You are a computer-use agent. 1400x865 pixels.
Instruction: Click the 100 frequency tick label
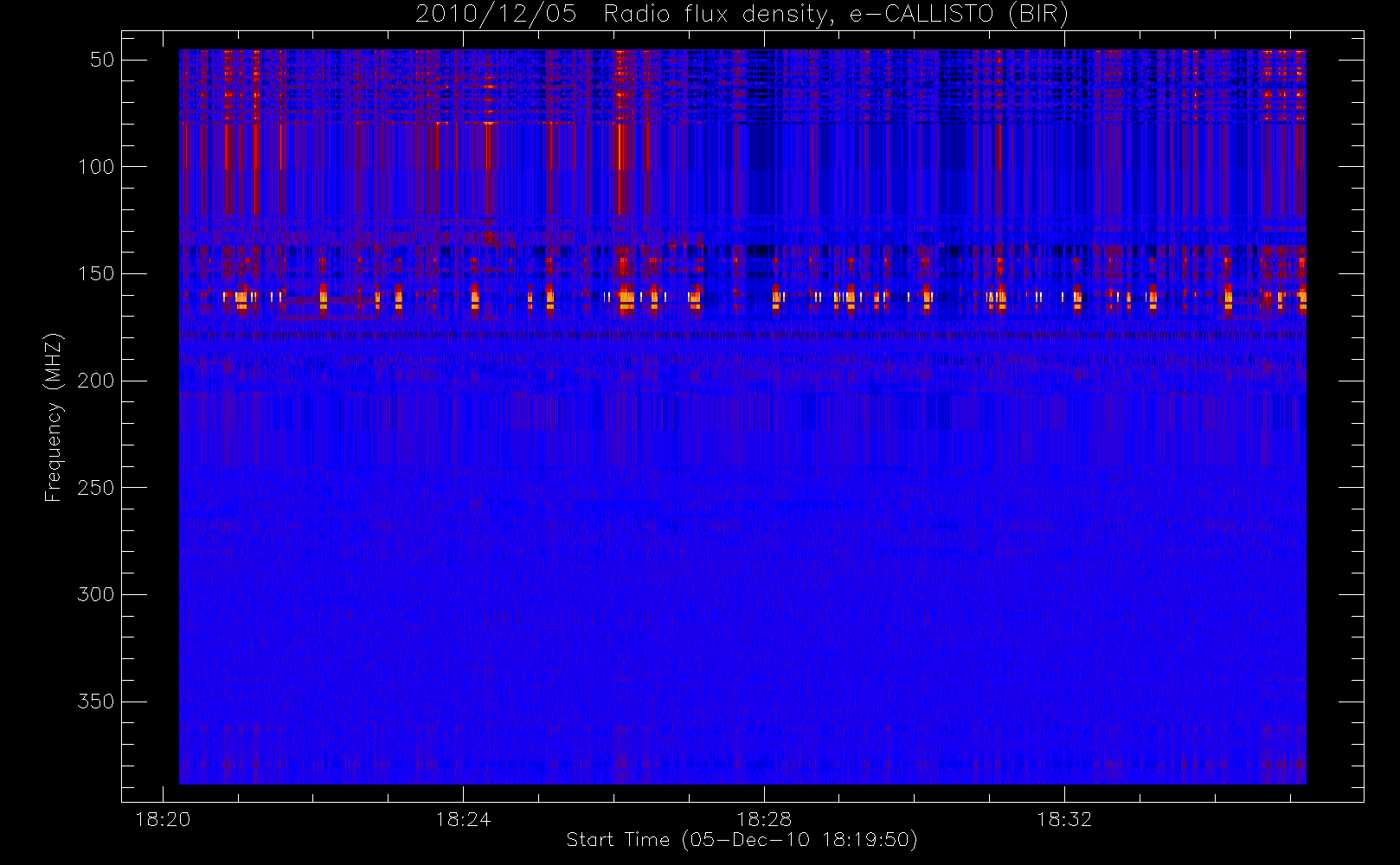tap(96, 167)
